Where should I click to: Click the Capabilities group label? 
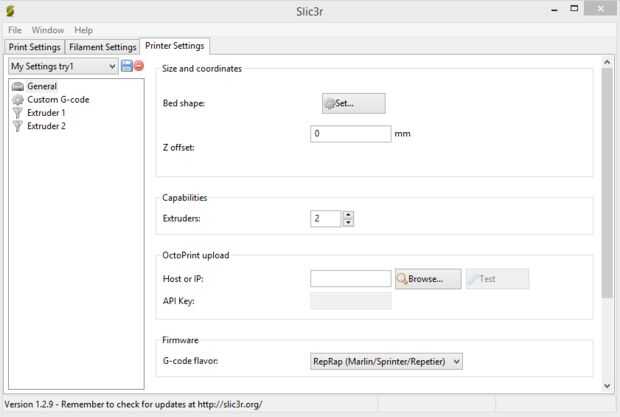click(x=185, y=198)
